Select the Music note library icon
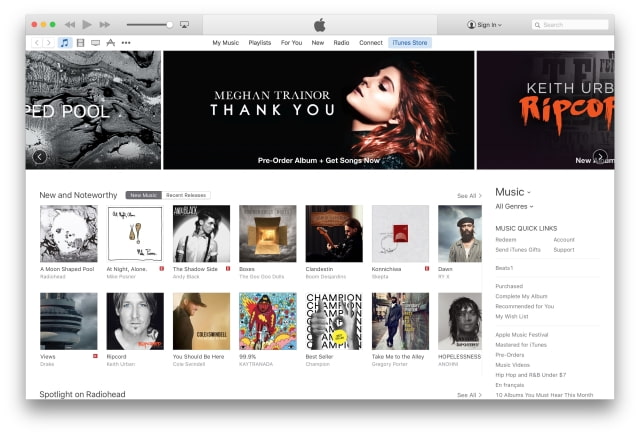This screenshot has height=436, width=640. [x=64, y=42]
